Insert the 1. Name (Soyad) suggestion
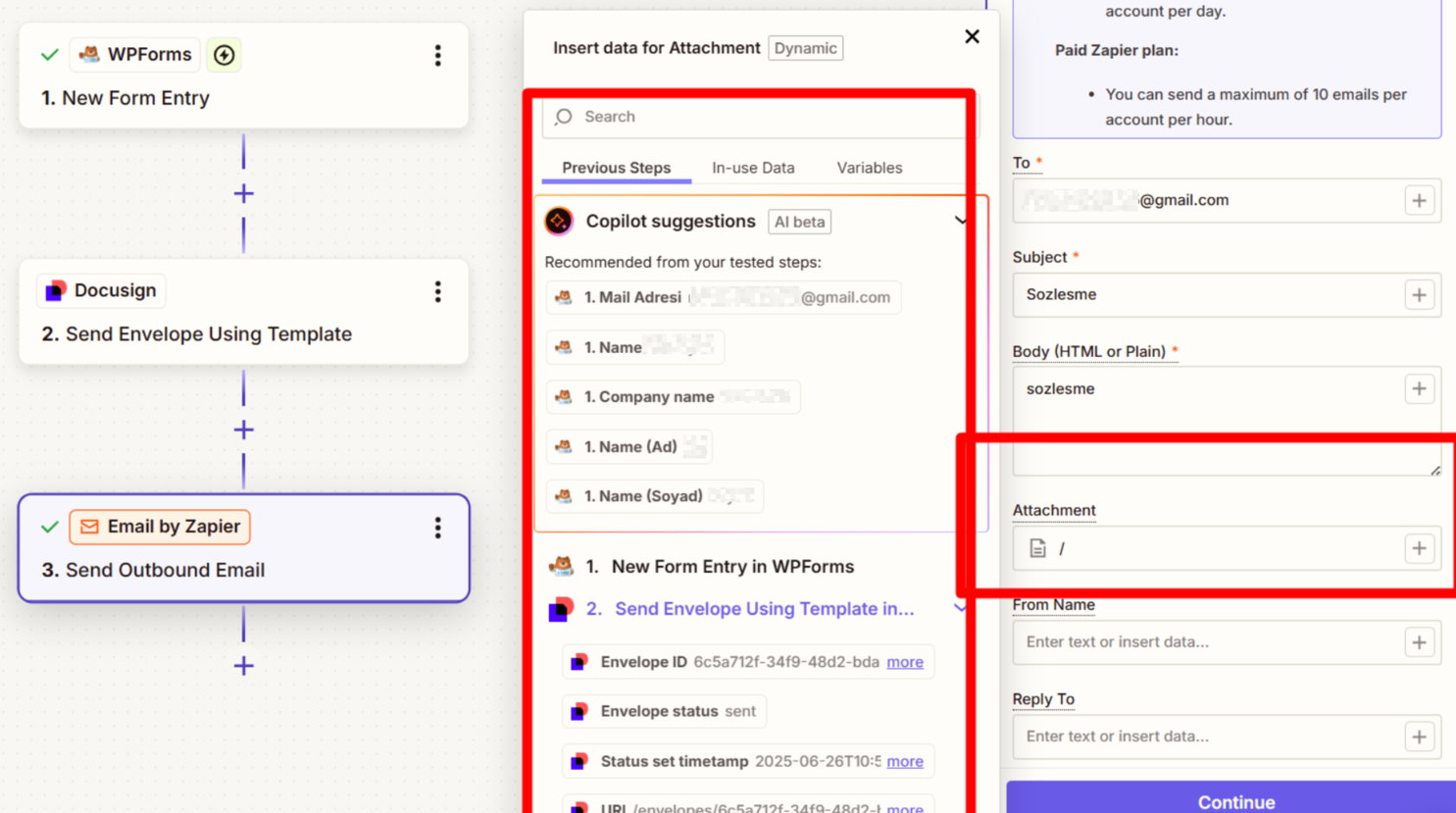 pos(655,496)
